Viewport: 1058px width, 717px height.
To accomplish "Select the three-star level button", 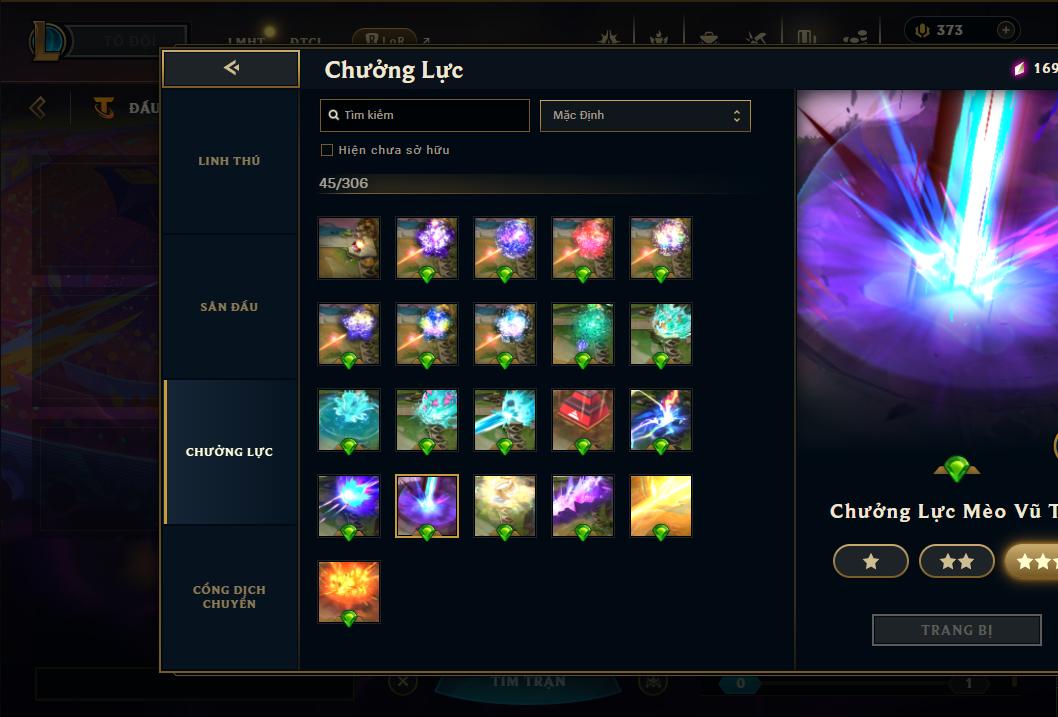I will point(1032,561).
